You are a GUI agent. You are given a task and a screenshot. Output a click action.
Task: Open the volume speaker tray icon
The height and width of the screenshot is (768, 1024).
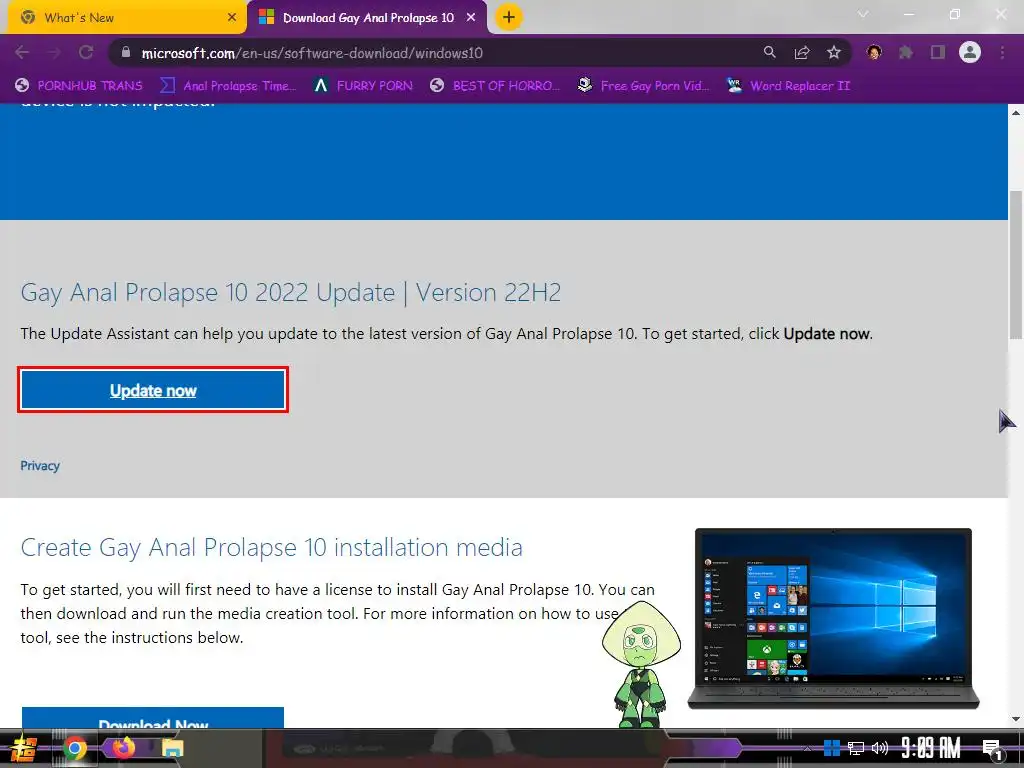pos(880,748)
